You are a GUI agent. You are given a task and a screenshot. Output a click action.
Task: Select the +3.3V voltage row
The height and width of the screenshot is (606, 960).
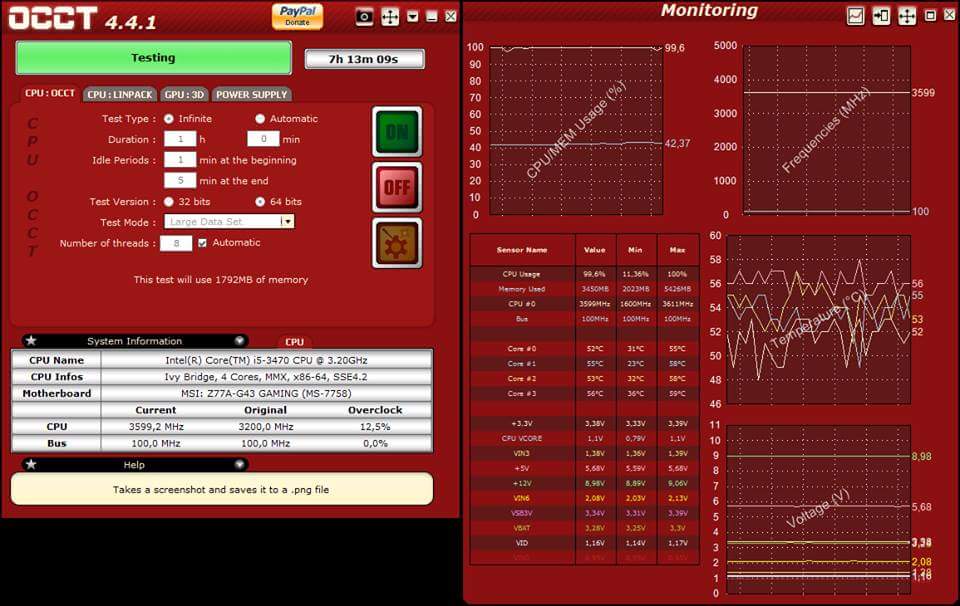pos(585,423)
